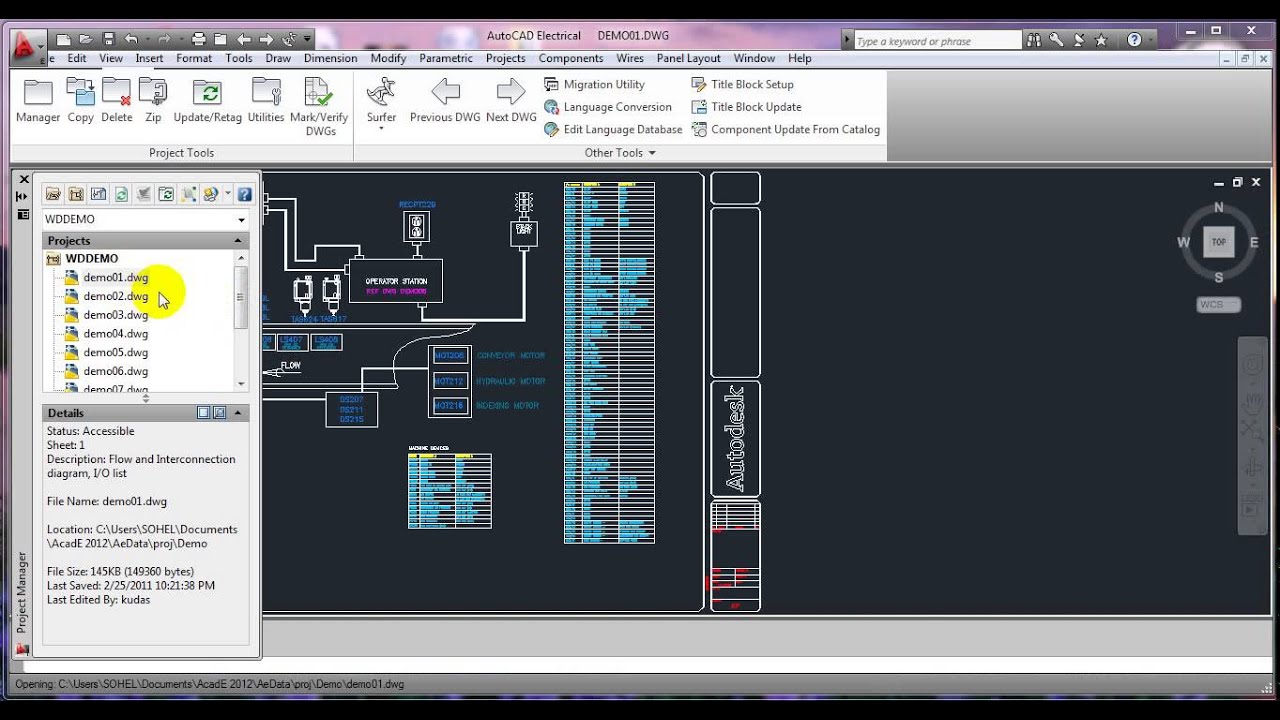Open the Edit menu
The width and height of the screenshot is (1280, 720).
77,59
